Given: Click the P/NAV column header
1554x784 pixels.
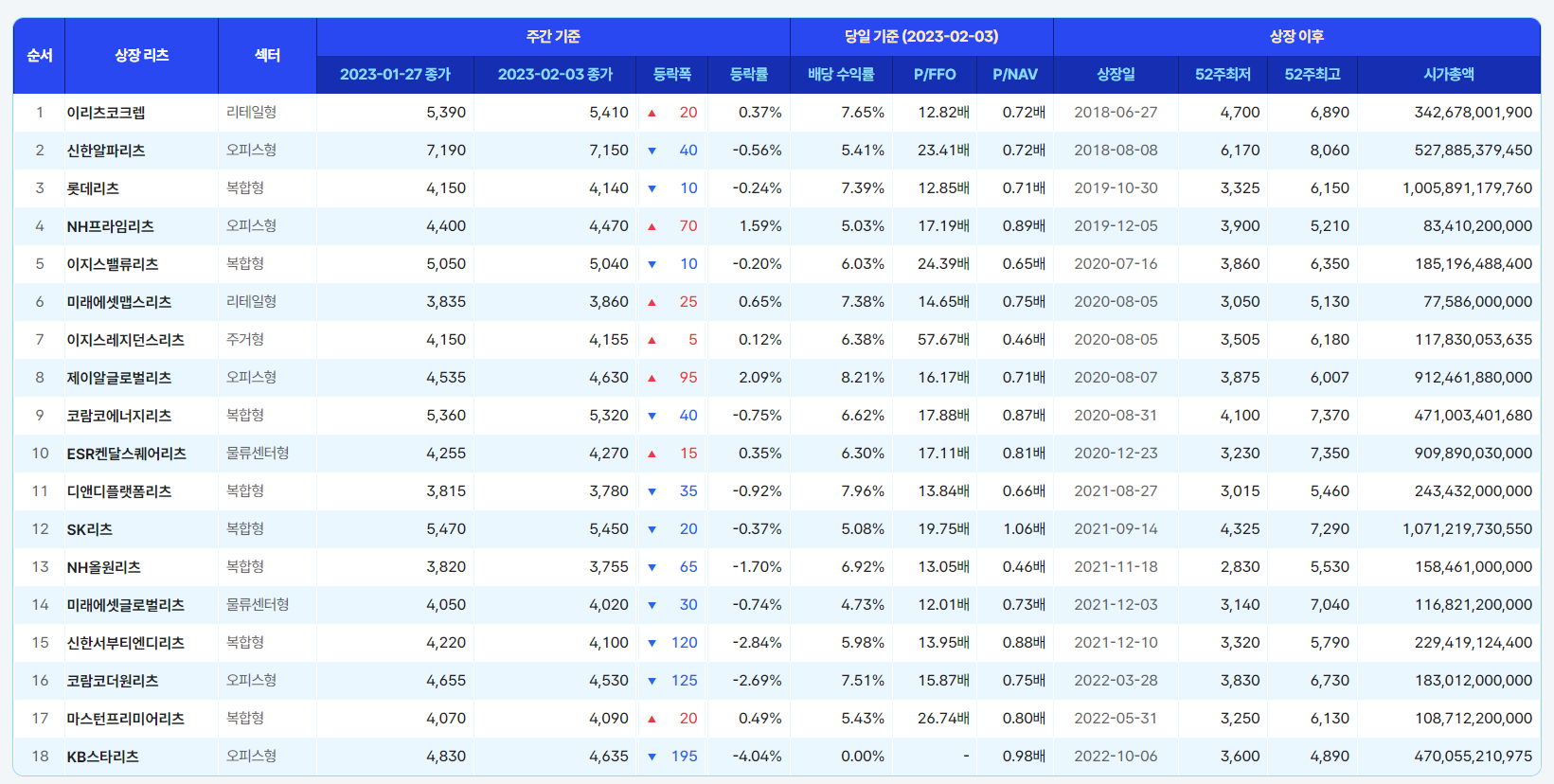Looking at the screenshot, I should tap(1015, 75).
